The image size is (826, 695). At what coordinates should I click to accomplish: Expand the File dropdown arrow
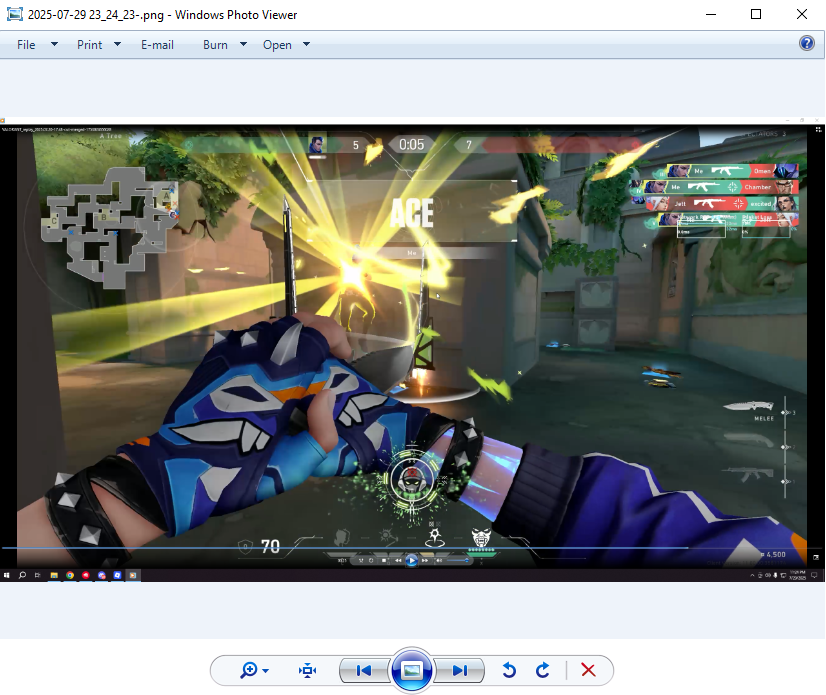point(54,45)
